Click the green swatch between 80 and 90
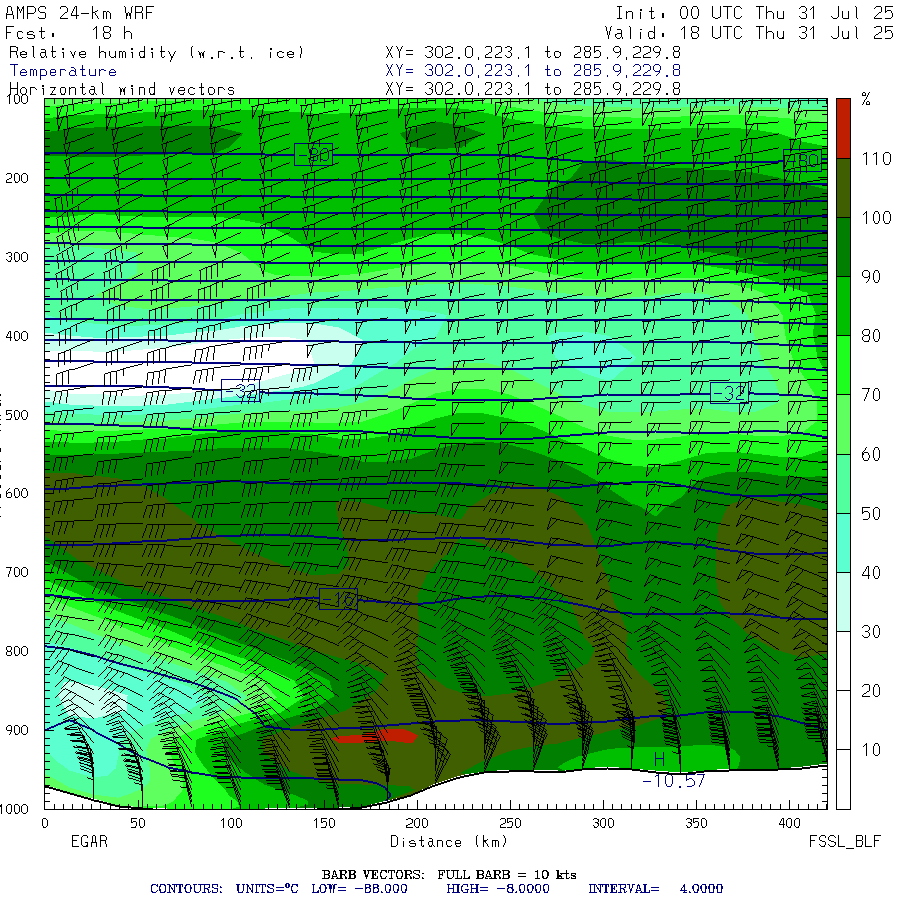 (843, 306)
